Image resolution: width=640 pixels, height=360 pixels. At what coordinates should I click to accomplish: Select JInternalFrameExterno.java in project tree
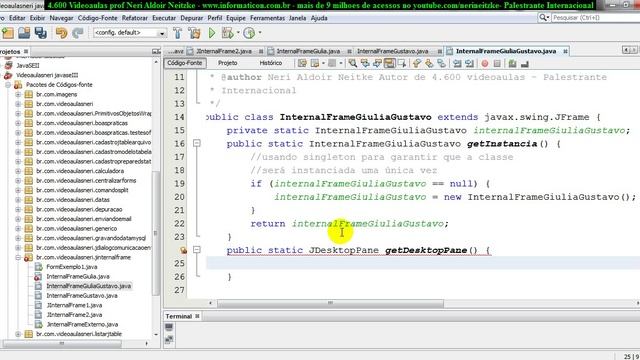pos(82,324)
